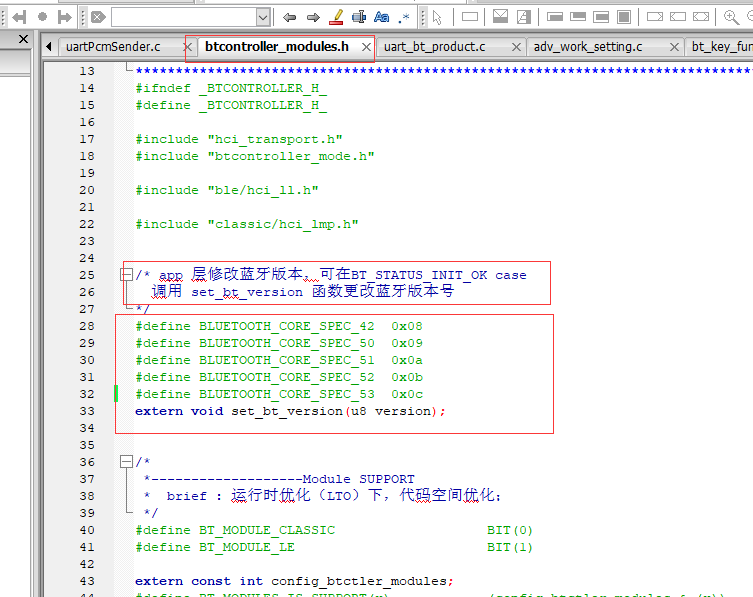Click the second window layout icon
Image resolution: width=753 pixels, height=597 pixels.
(x=578, y=17)
